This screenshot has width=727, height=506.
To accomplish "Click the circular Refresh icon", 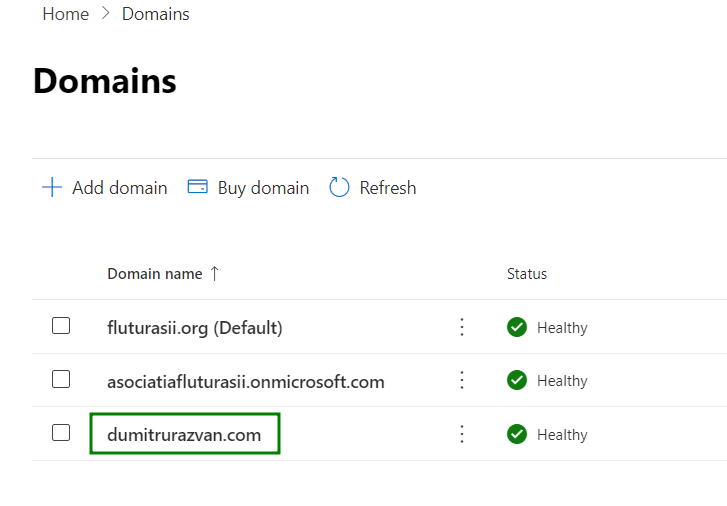I will [x=339, y=188].
